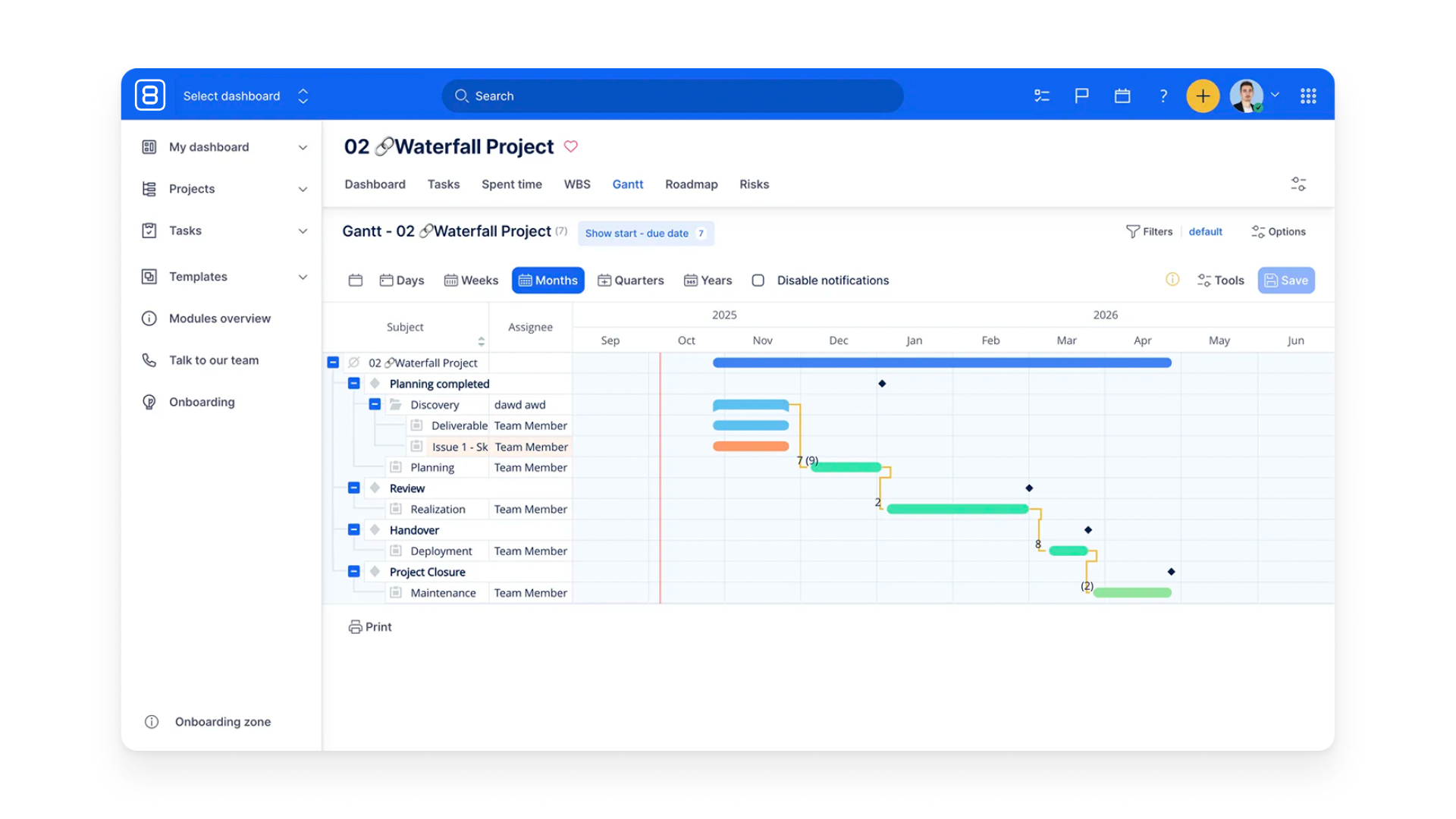
Task: Collapse the Discovery tree node
Action: pyautogui.click(x=375, y=404)
